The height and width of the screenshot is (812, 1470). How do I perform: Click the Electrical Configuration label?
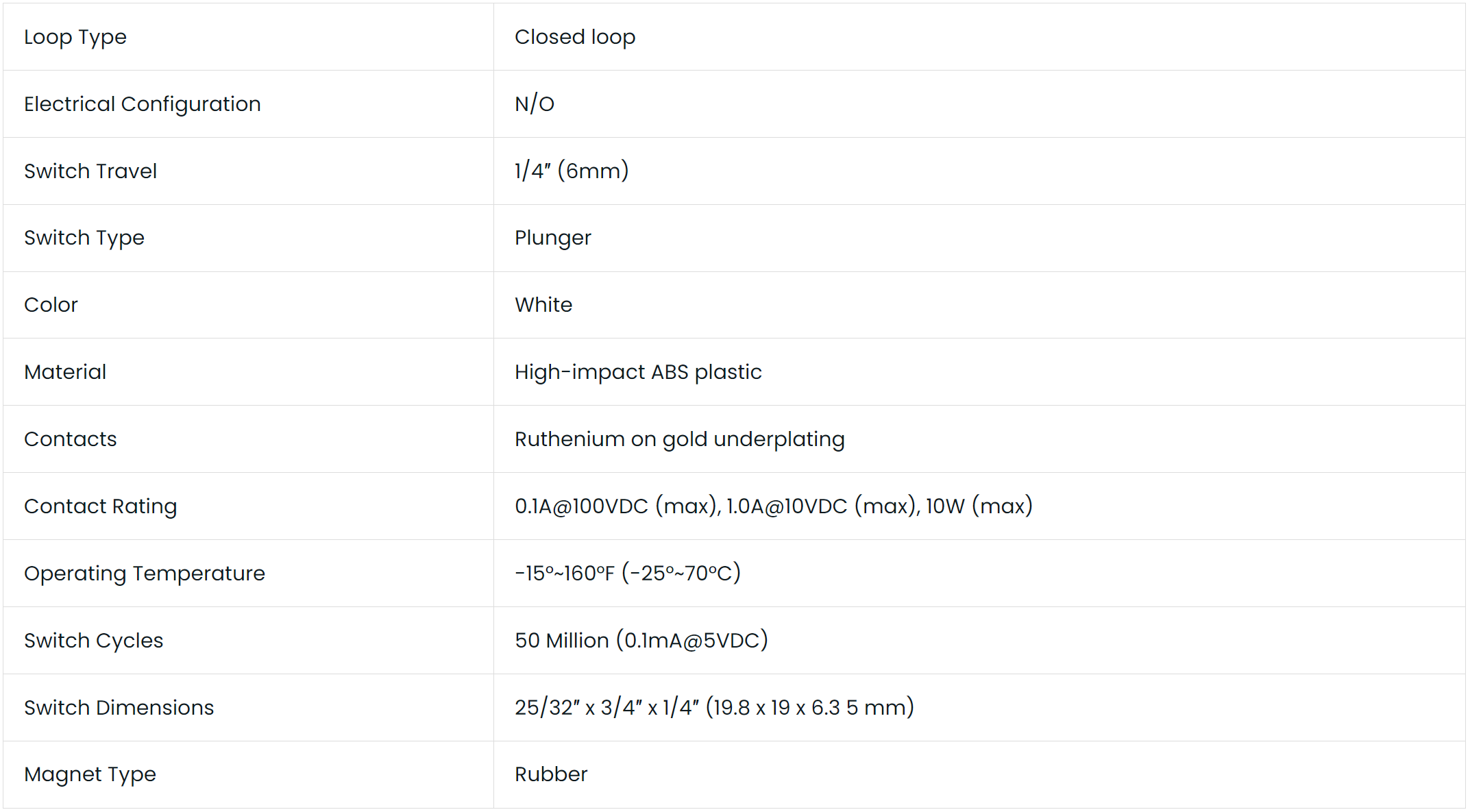[143, 104]
